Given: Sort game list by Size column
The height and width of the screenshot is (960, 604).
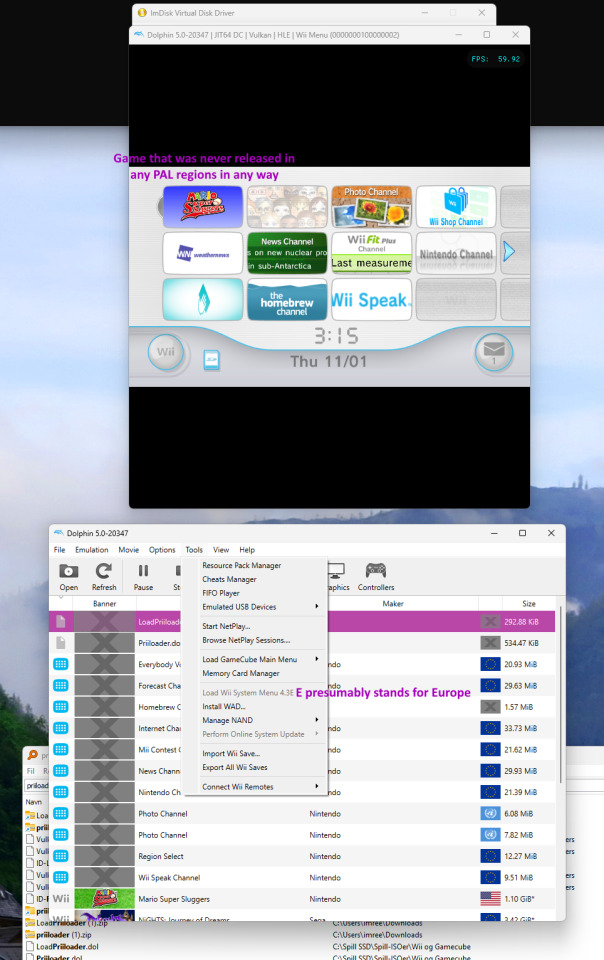Looking at the screenshot, I should point(529,604).
